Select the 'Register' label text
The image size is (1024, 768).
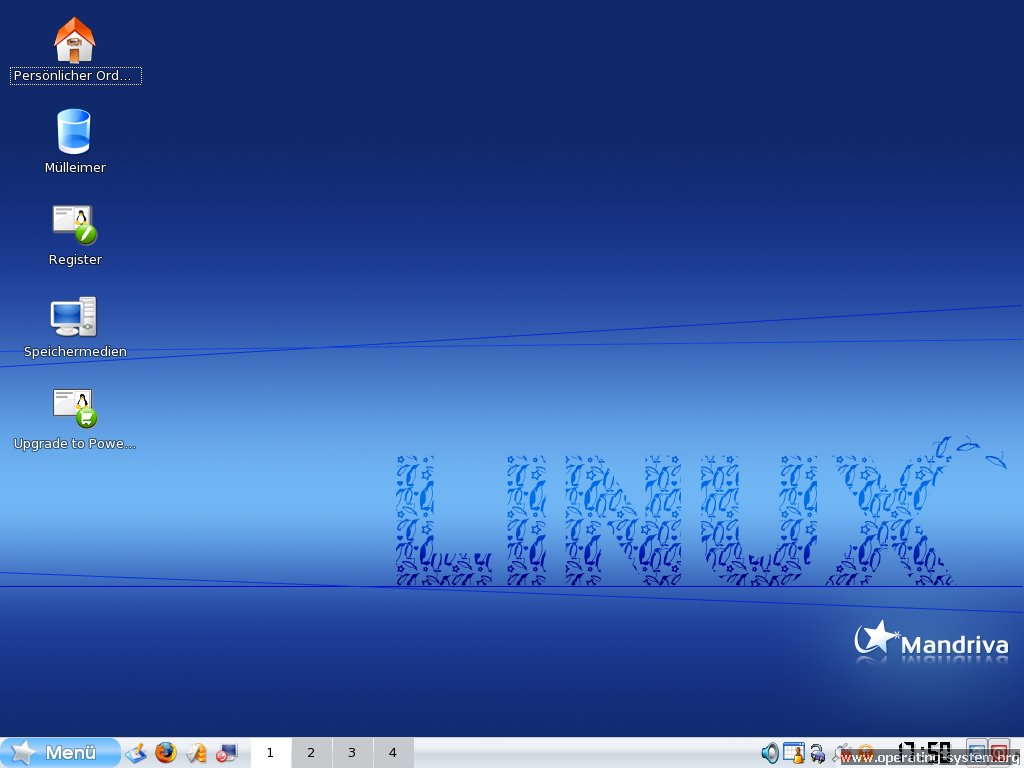(75, 259)
